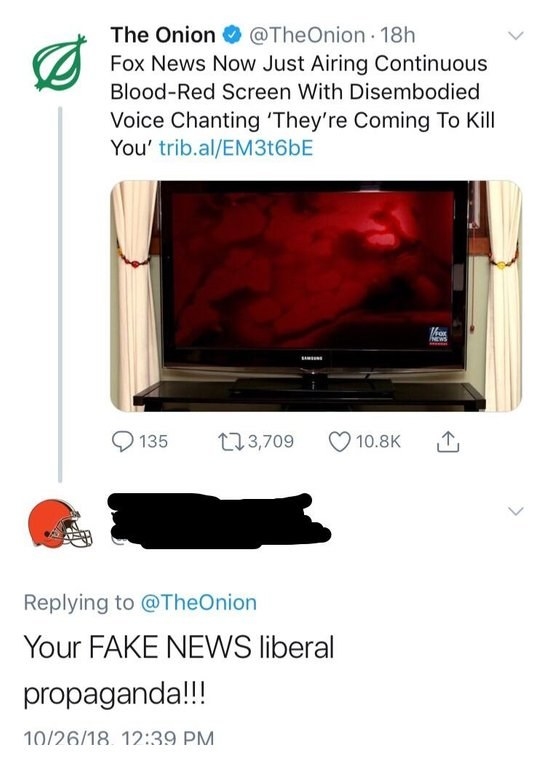
Task: Open the trib.al/EM3t6bE link
Action: click(236, 148)
